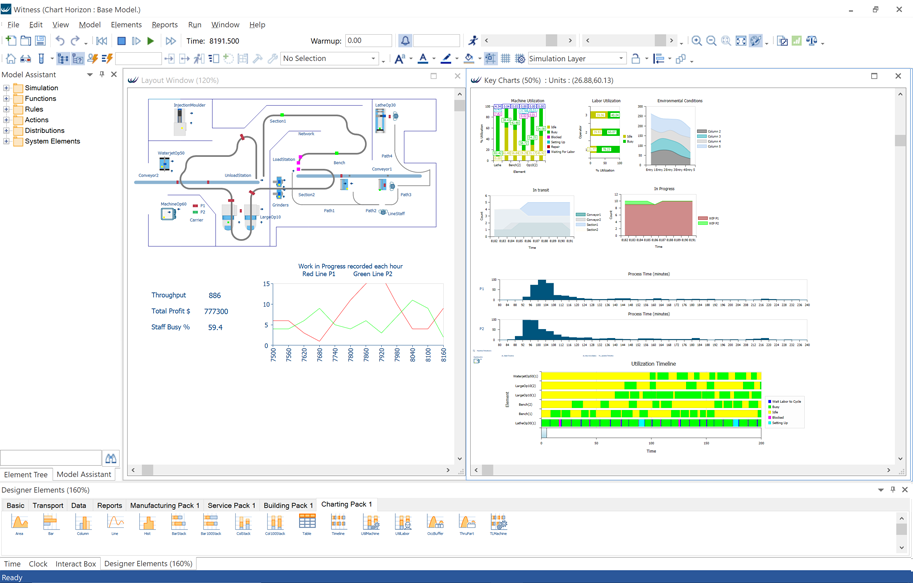The width and height of the screenshot is (913, 583).
Task: Select the Table designer element
Action: coord(307,524)
